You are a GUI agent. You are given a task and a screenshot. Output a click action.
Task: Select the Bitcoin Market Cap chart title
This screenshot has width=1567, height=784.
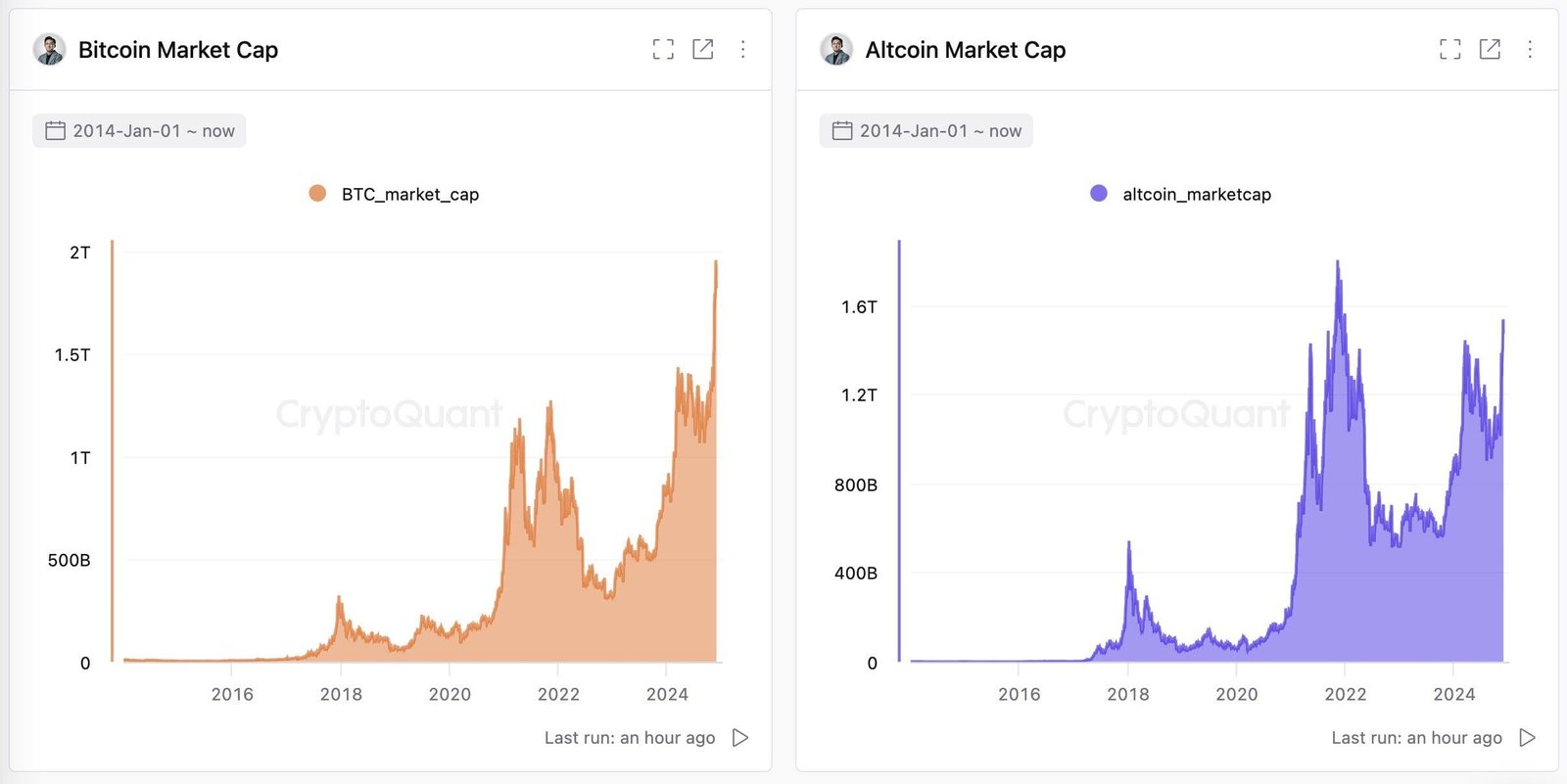click(178, 49)
